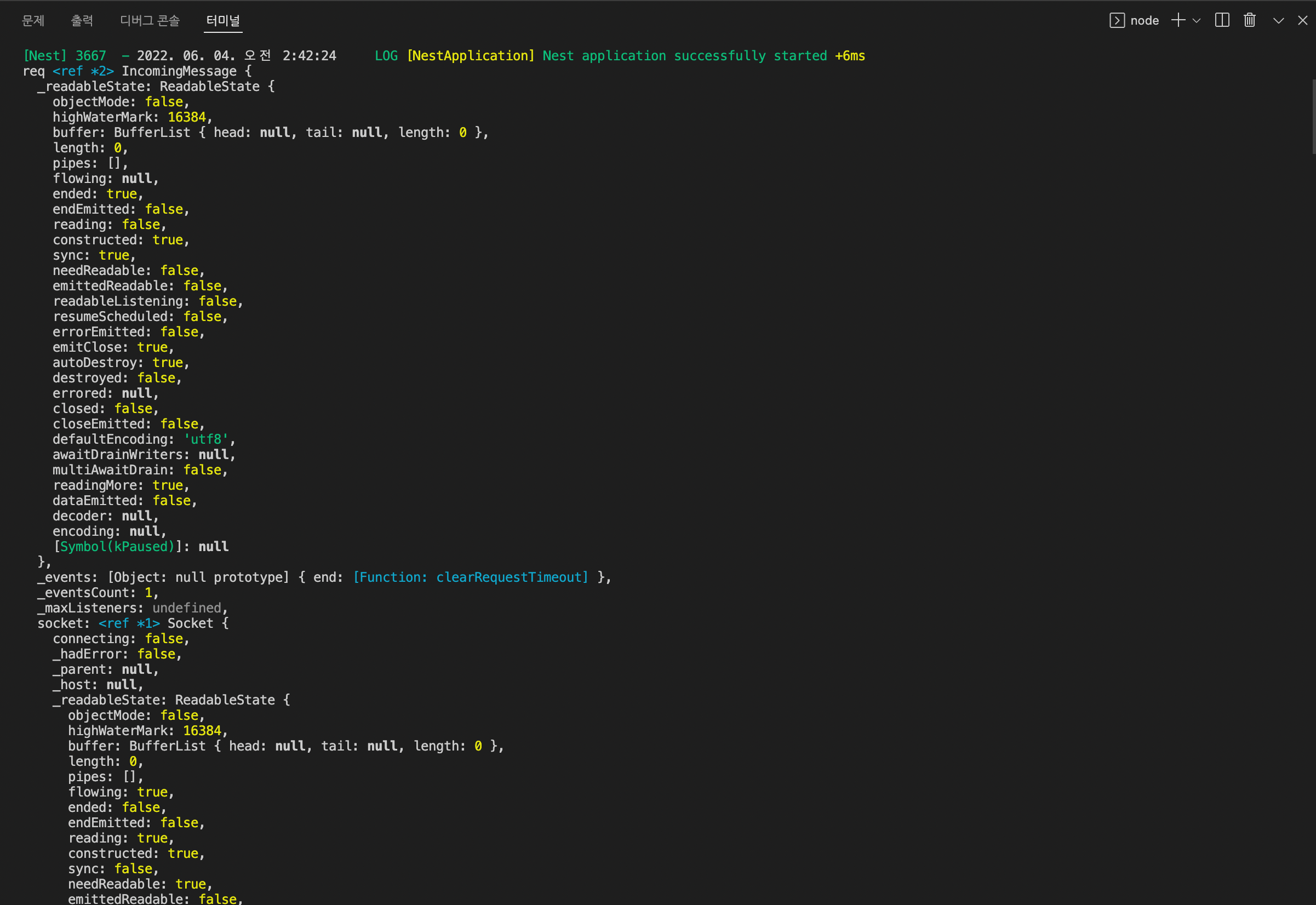Screen dimensions: 1316x905
Task: Kill terminal with the trash icon
Action: coord(1250,20)
